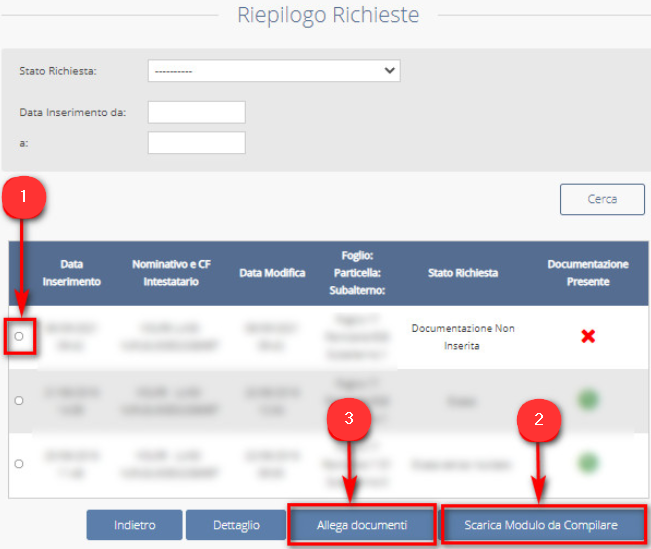Click the Documentazione Presente column header
The height and width of the screenshot is (549, 651).
[588, 273]
